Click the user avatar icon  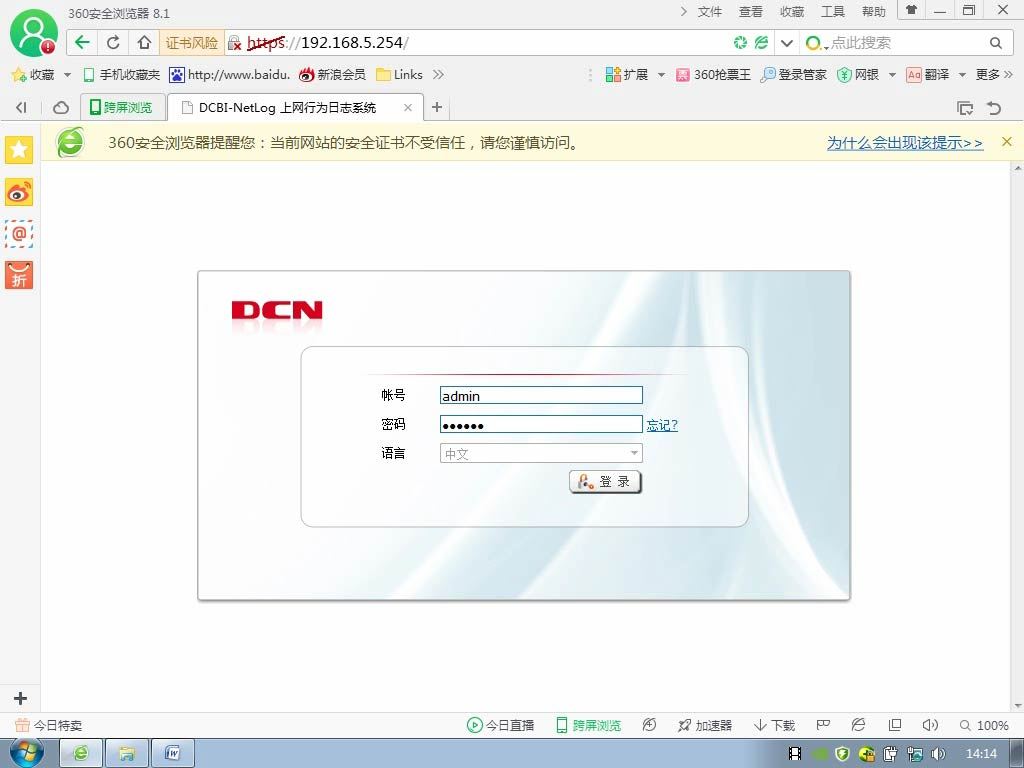pyautogui.click(x=33, y=33)
